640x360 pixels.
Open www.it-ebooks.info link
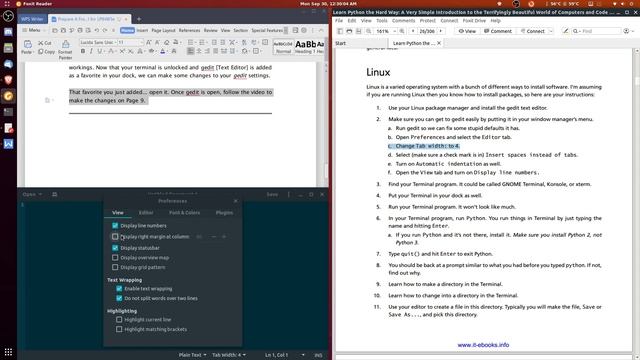tap(483, 345)
